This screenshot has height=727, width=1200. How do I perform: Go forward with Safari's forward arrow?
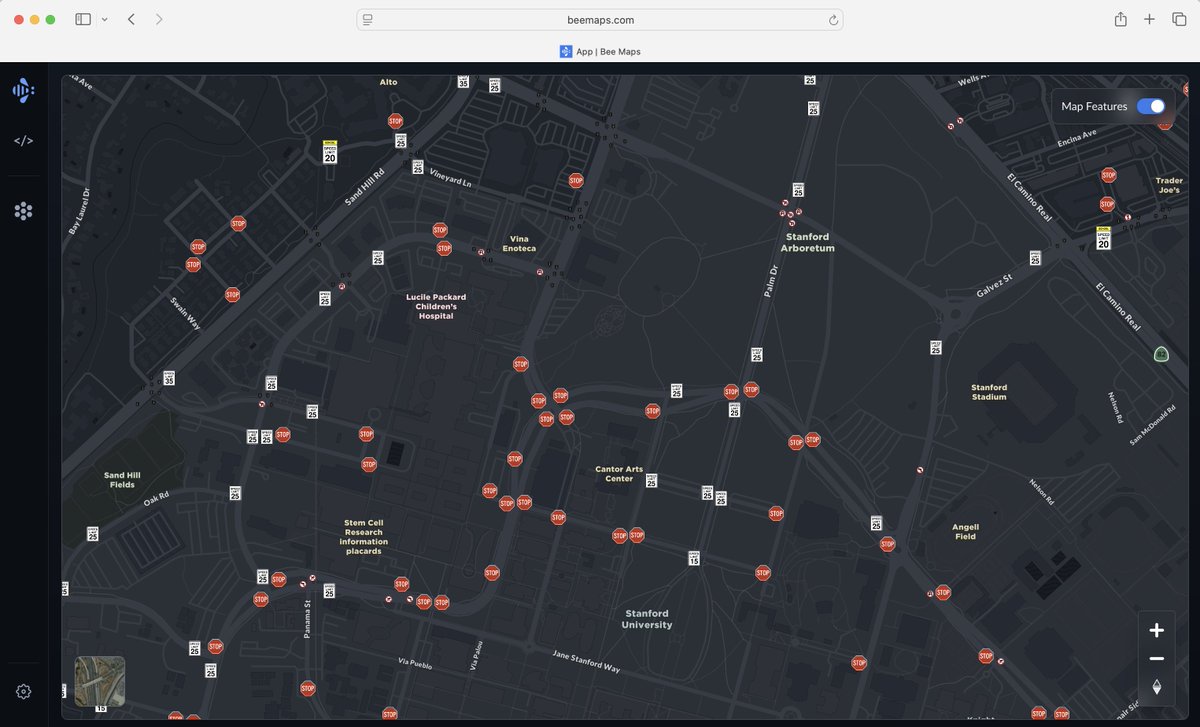[x=159, y=19]
